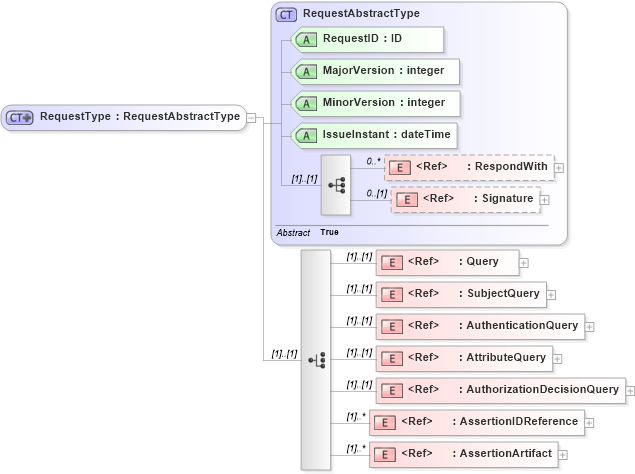
Task: Click the 0..[1] cardinality of Signature
Action: tap(377, 194)
